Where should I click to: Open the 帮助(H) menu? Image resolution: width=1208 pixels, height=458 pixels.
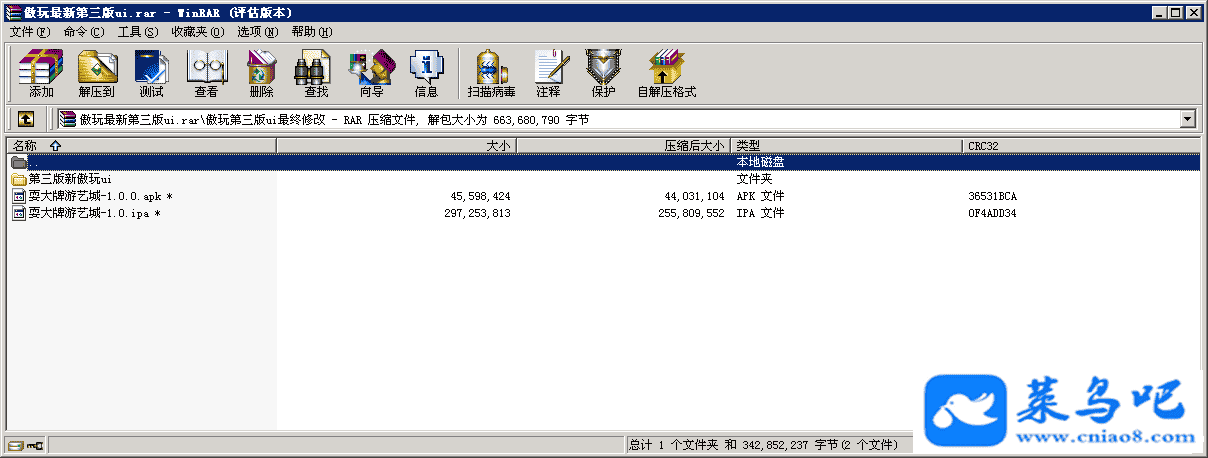[312, 32]
